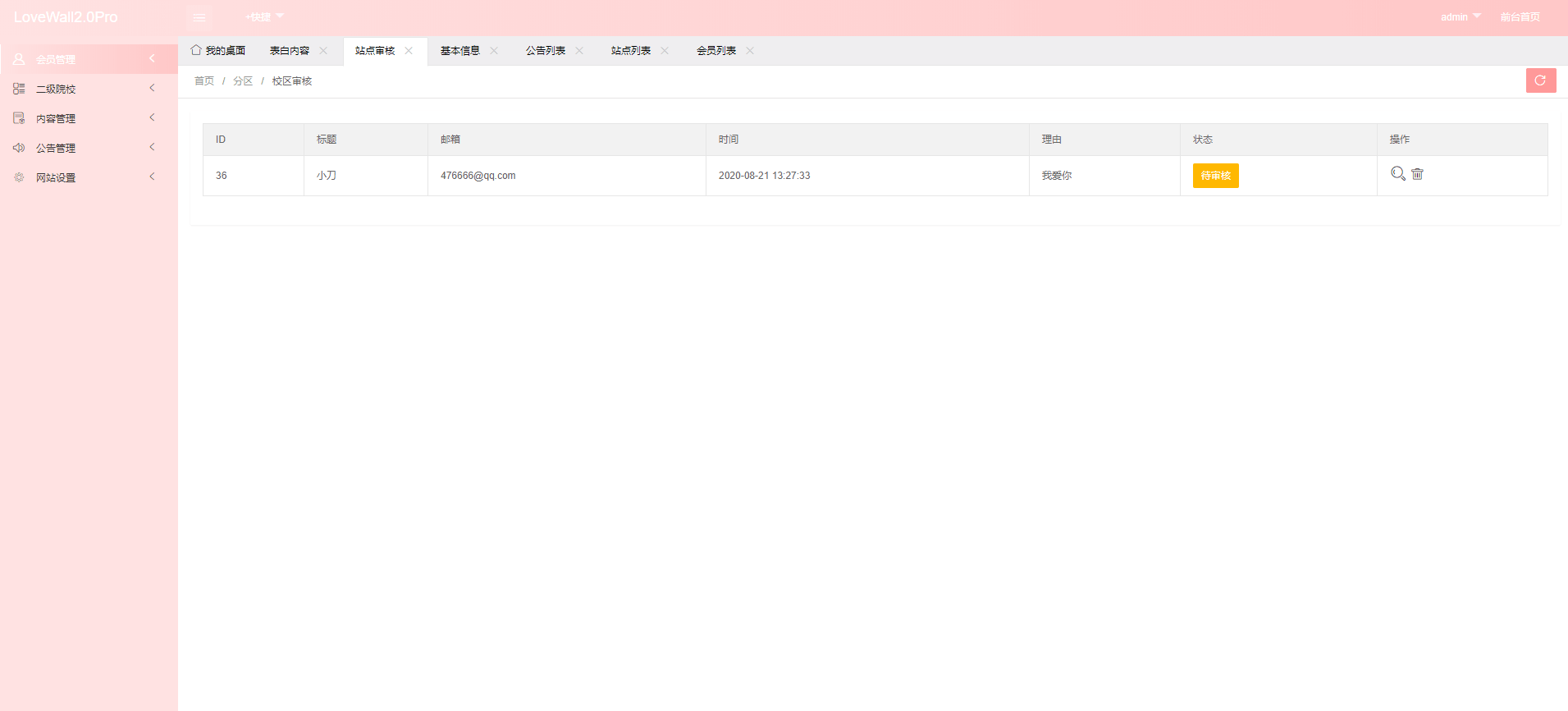1568x711 pixels.
Task: Close the 会员列表 tab
Action: pos(750,51)
